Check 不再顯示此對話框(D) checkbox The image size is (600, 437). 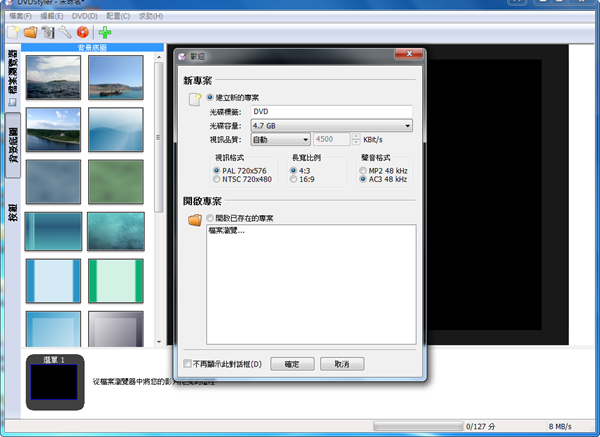tap(187, 364)
